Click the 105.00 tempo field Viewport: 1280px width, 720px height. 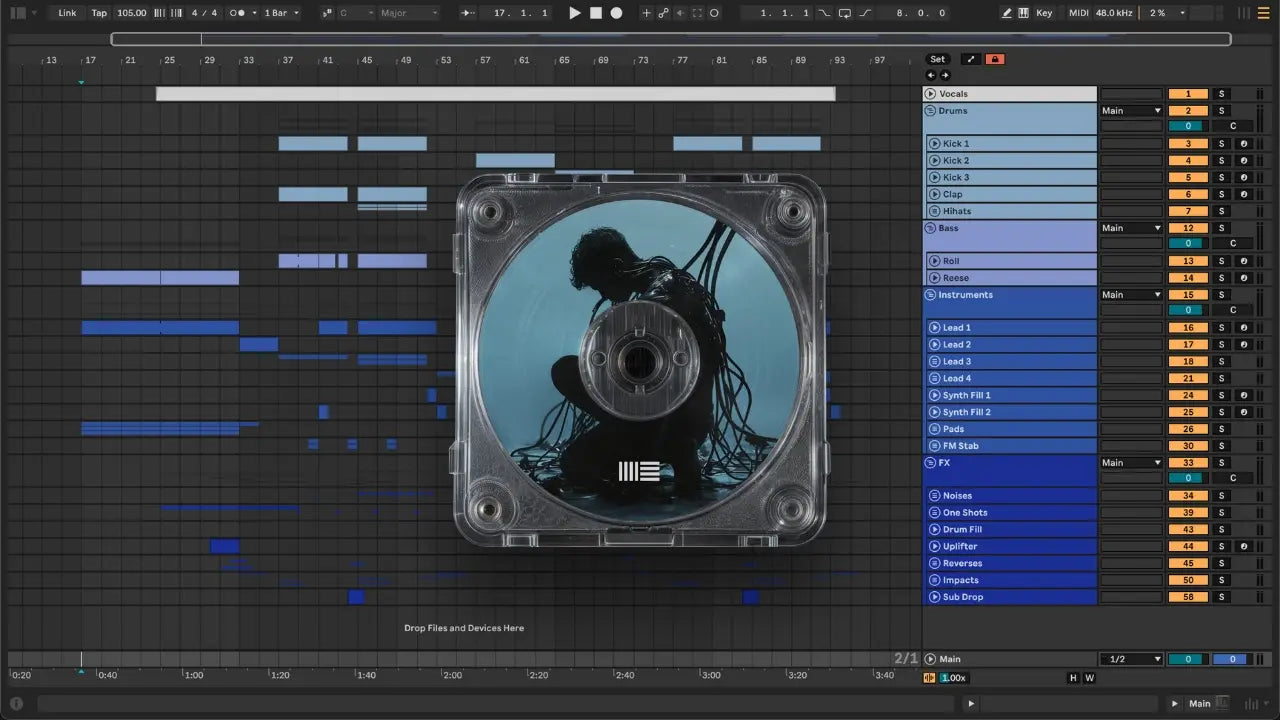tap(131, 13)
